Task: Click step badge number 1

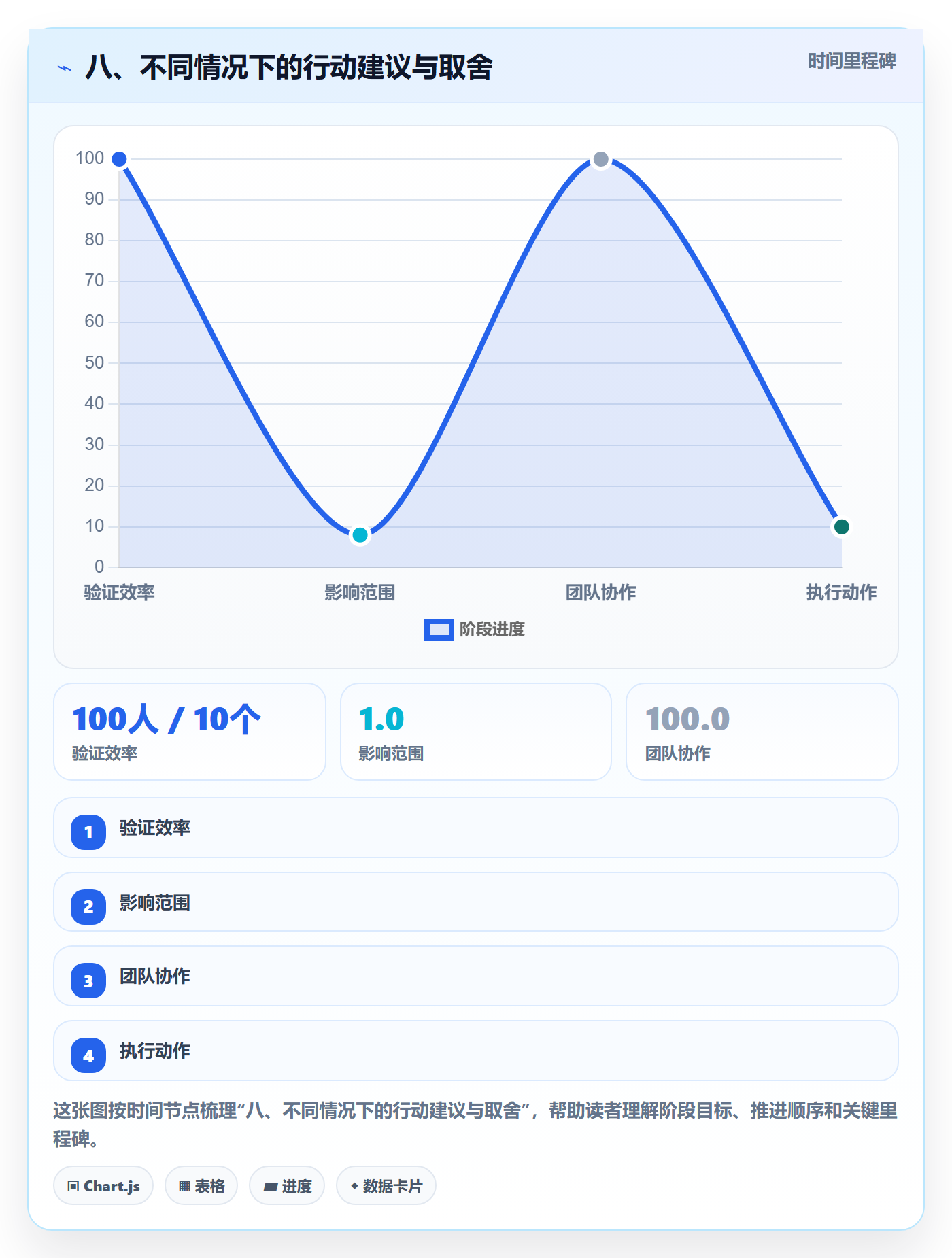Action: tap(88, 832)
